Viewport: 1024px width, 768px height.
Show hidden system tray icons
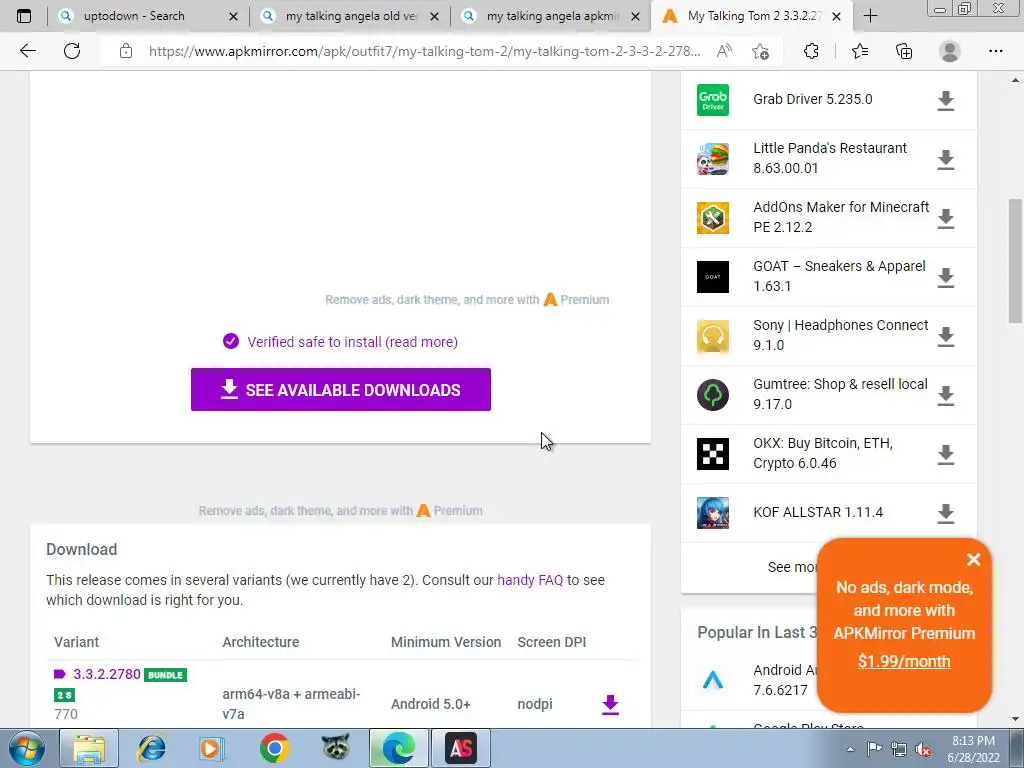(850, 750)
